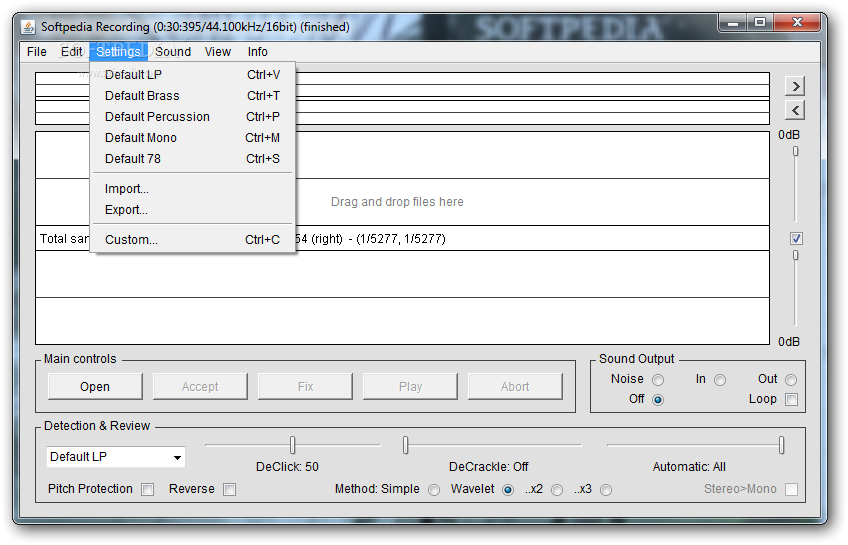
Task: Select Import... from Settings menu
Action: point(193,189)
